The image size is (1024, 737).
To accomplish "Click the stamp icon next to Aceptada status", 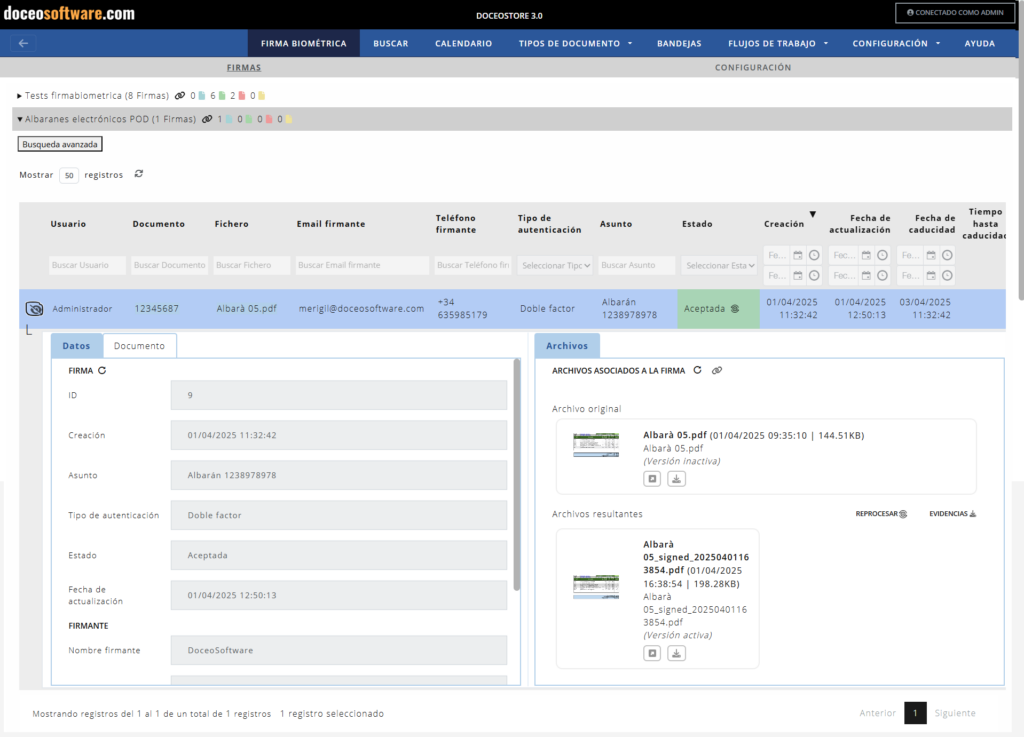I will coord(735,308).
